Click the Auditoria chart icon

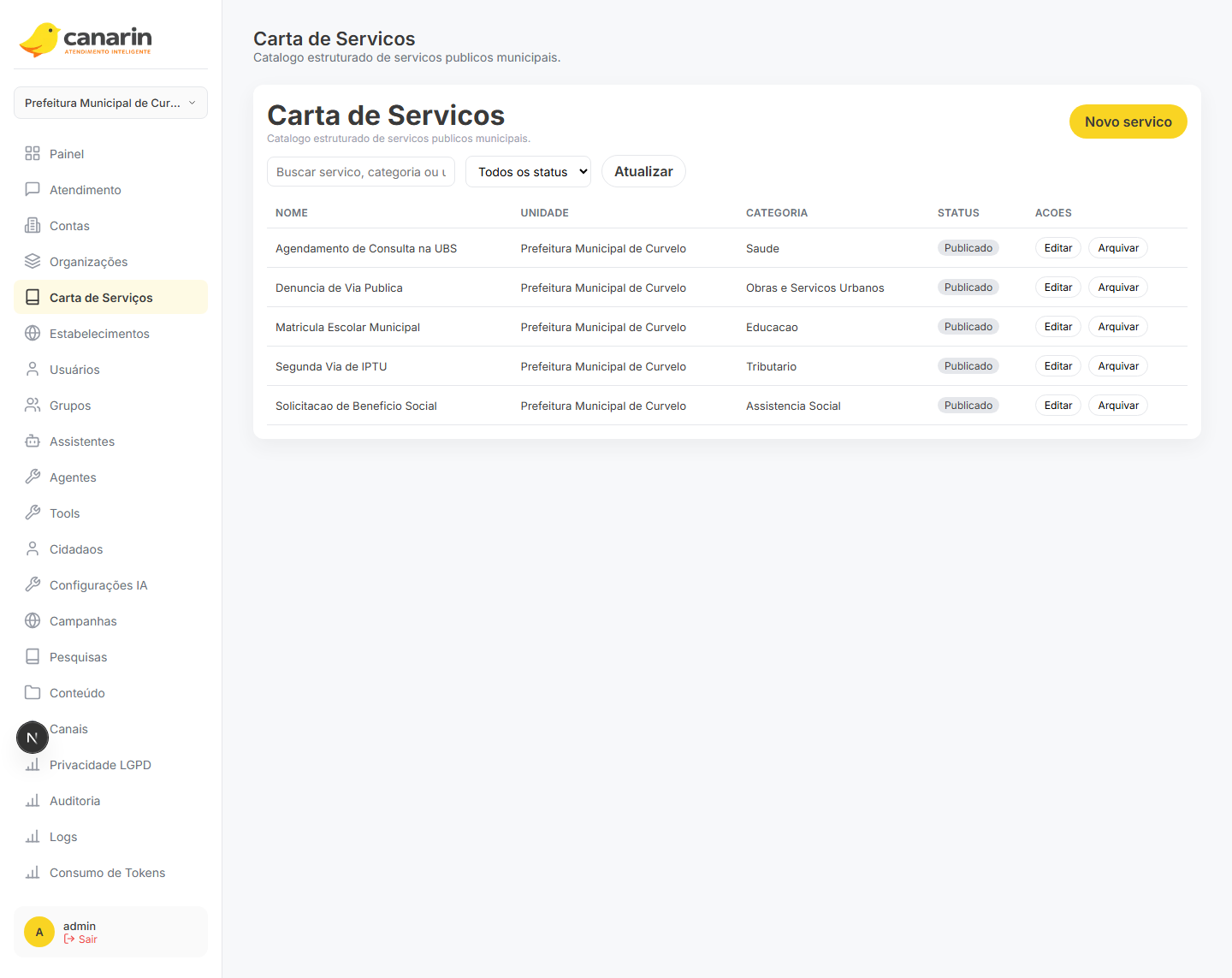pyautogui.click(x=33, y=800)
